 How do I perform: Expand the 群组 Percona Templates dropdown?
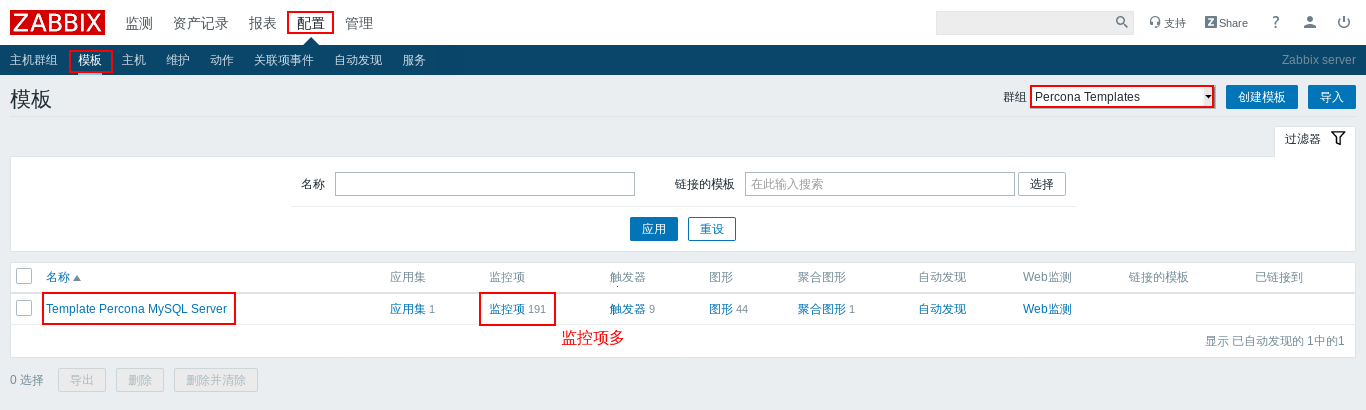pos(1122,97)
